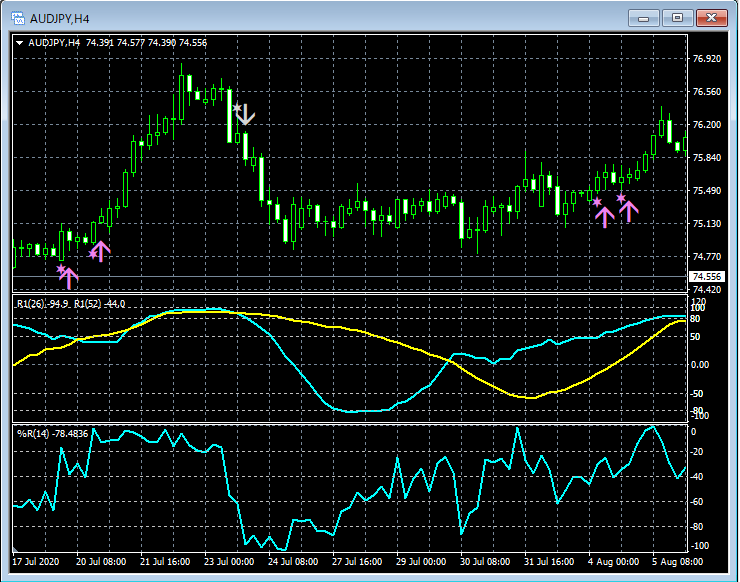Click the 17 Jul 2020 time axis label
Screen dimensions: 740x582
click(x=36, y=562)
